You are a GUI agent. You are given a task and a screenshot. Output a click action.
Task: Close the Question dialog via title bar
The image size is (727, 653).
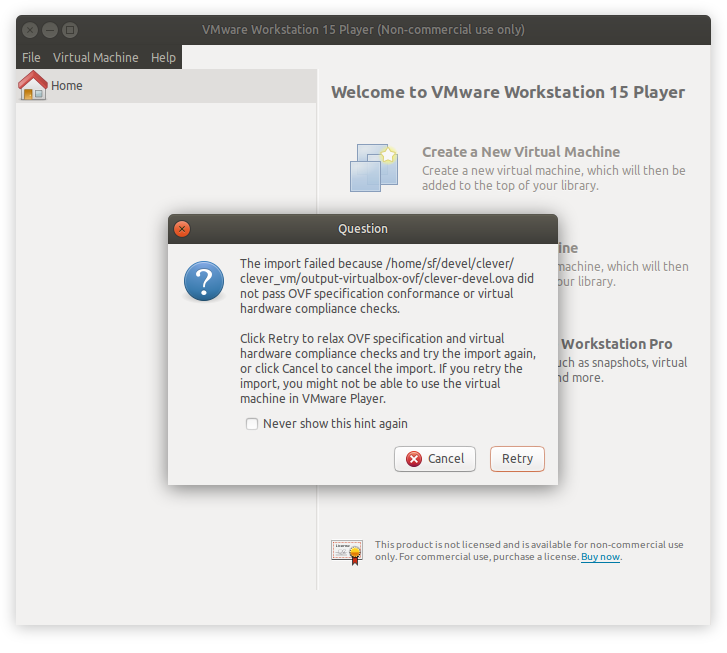pos(182,229)
